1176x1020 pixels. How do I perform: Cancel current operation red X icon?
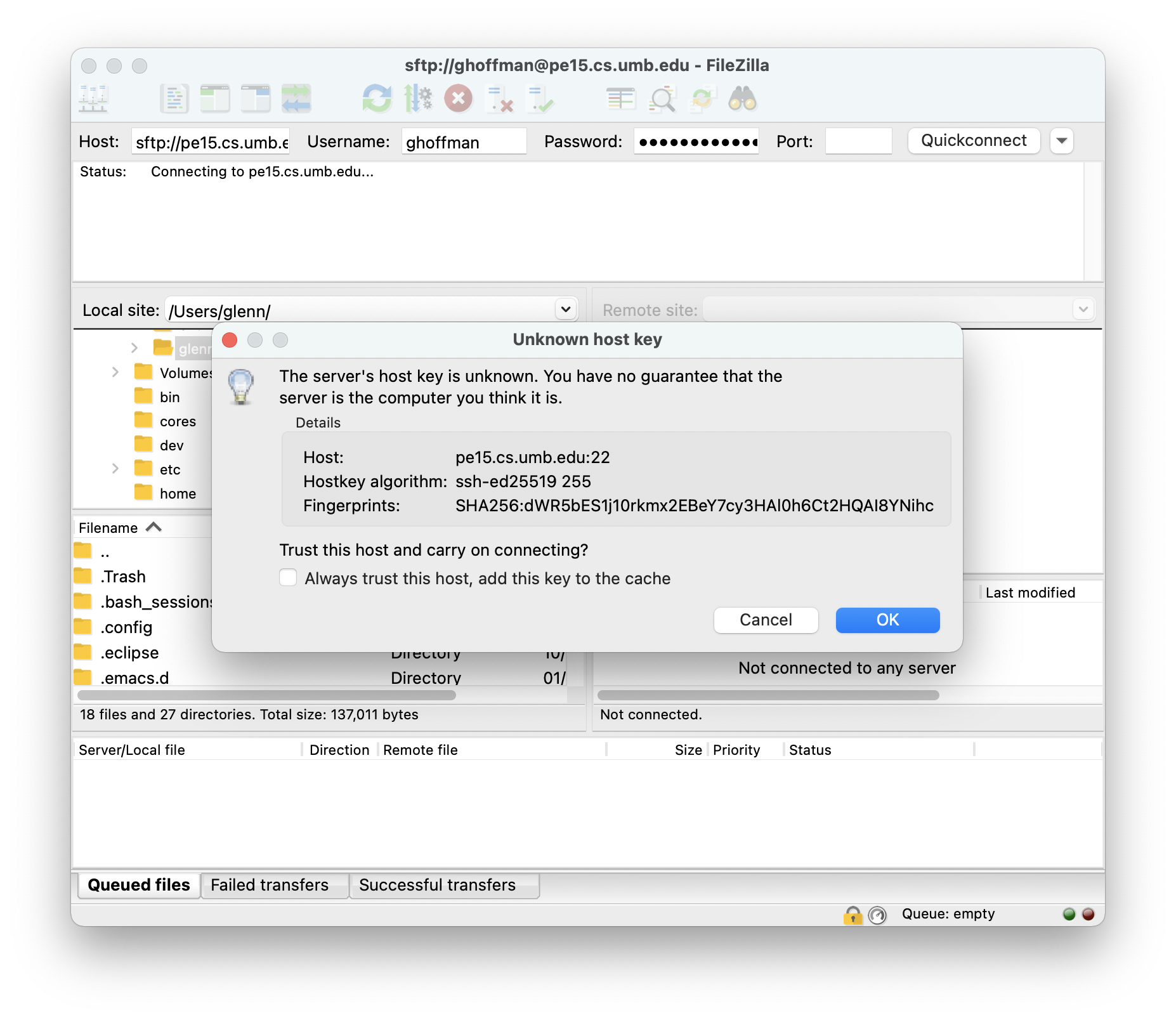point(459,99)
